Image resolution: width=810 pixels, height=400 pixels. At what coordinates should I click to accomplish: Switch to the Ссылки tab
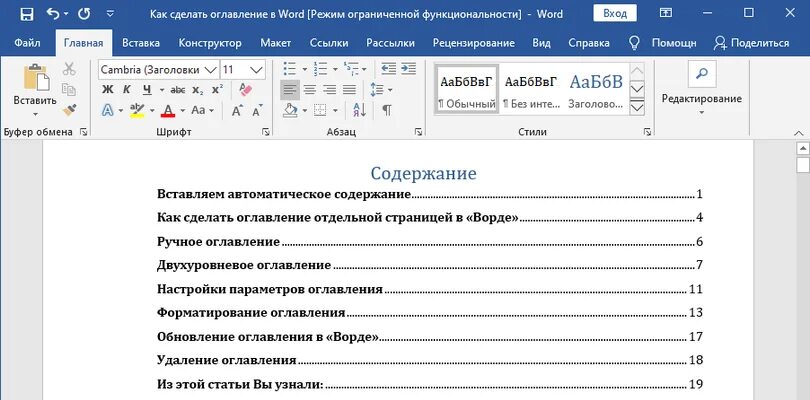coord(329,43)
